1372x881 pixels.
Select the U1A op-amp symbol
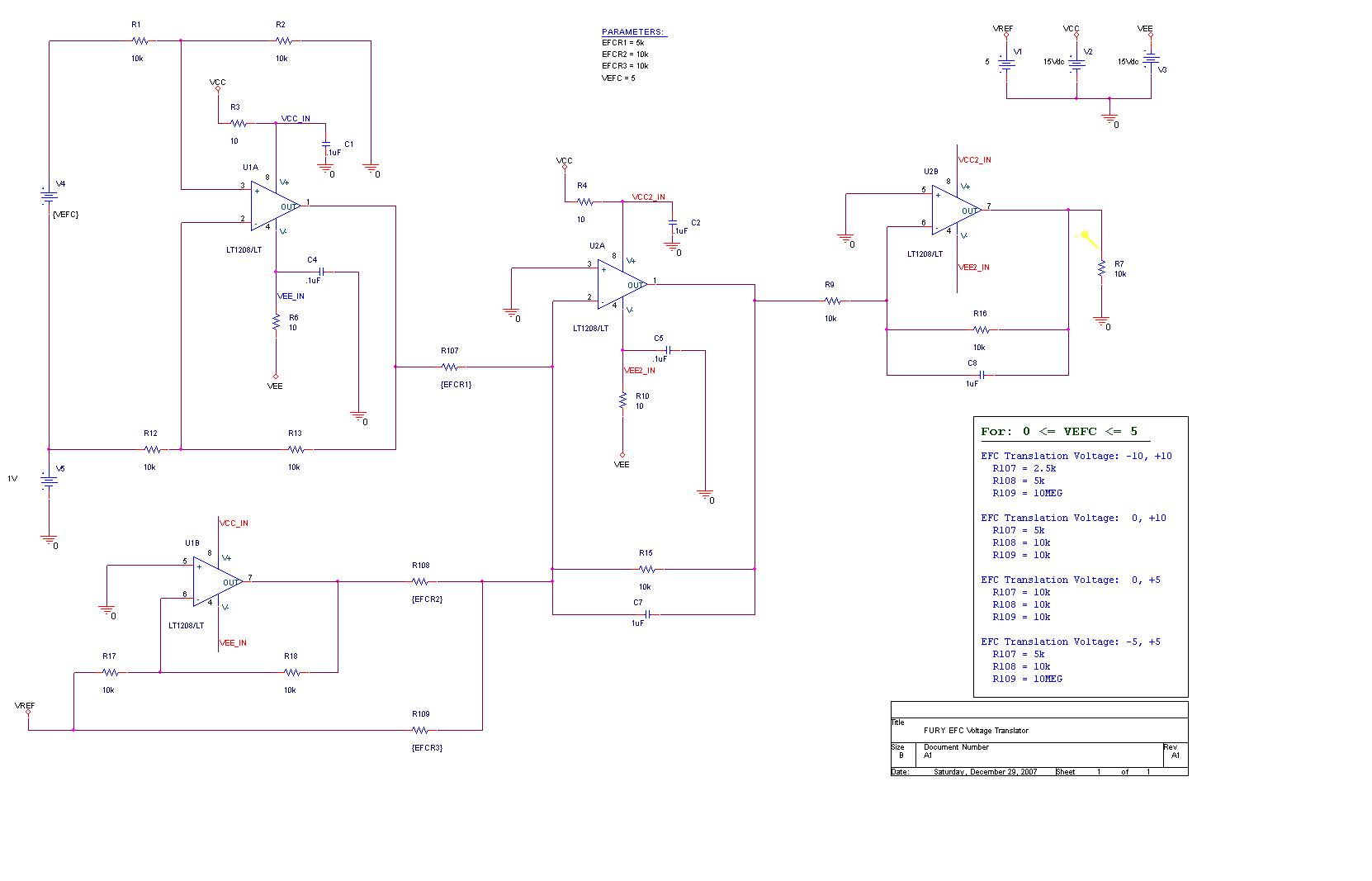pos(275,206)
